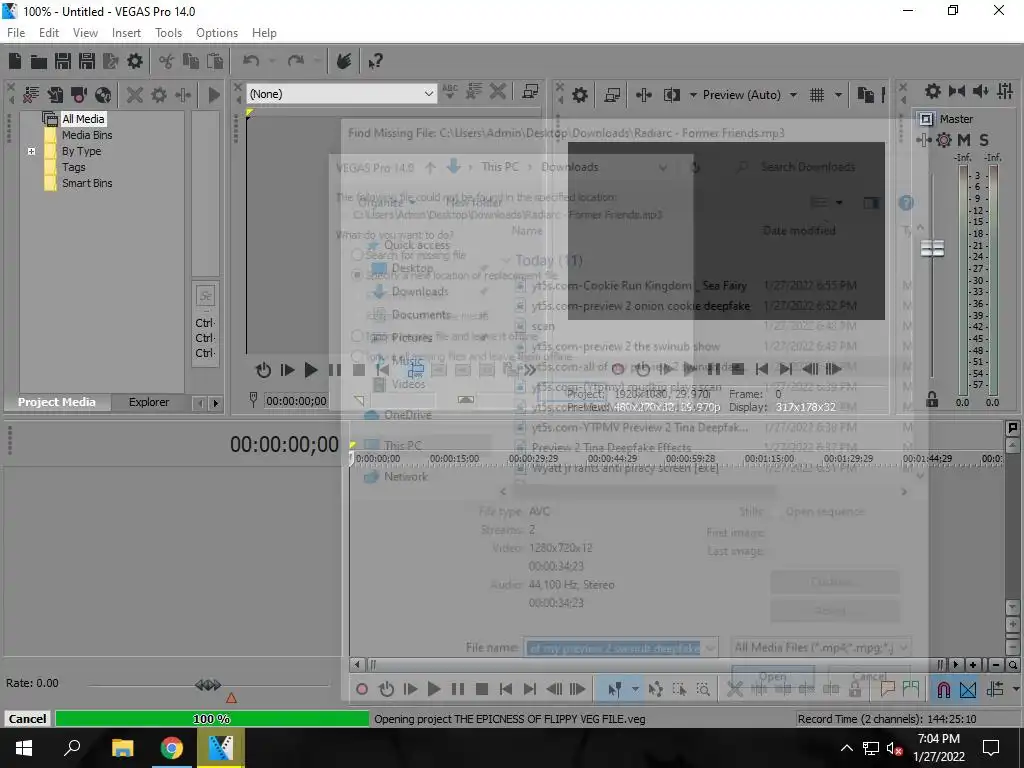
Task: Open the Preview (Auto) quality dropdown
Action: coord(793,95)
